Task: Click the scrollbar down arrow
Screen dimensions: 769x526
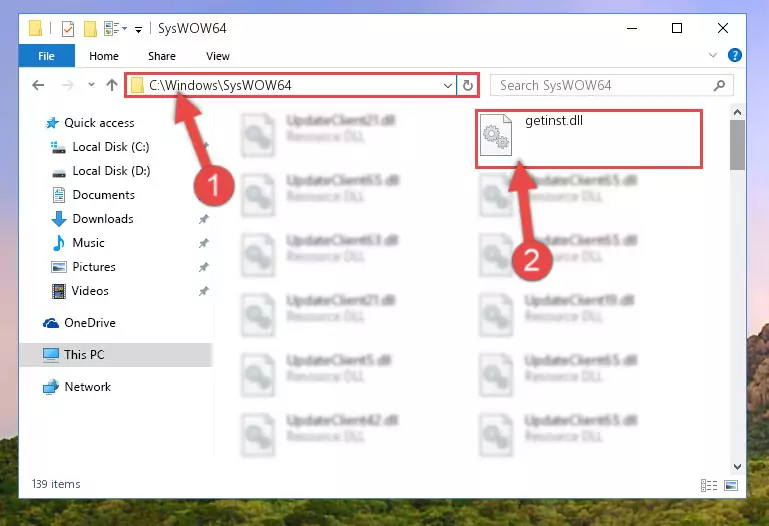Action: click(x=737, y=467)
